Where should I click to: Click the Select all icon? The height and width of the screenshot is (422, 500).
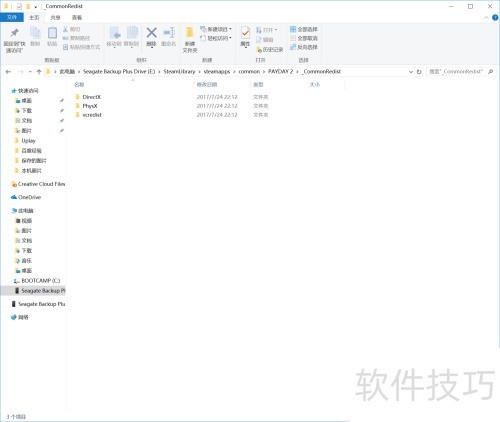(293, 29)
